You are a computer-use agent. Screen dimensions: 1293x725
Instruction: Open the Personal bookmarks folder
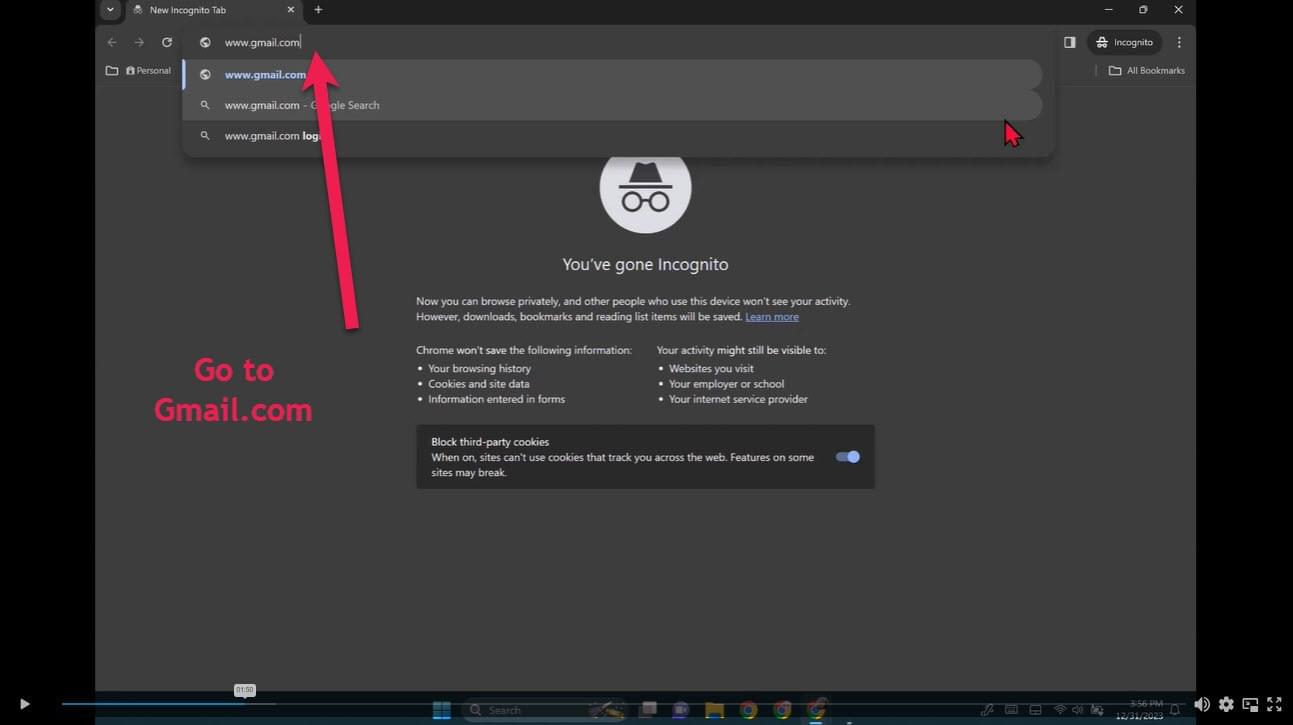(x=139, y=71)
